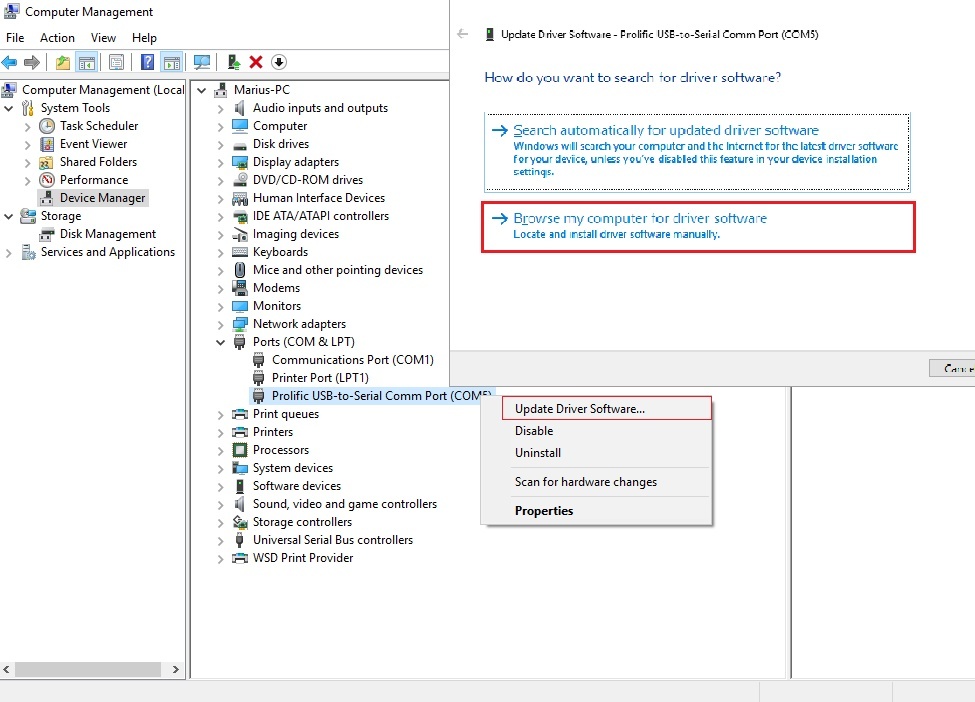Click the Help question mark toolbar icon
Image resolution: width=975 pixels, height=702 pixels.
tap(147, 62)
